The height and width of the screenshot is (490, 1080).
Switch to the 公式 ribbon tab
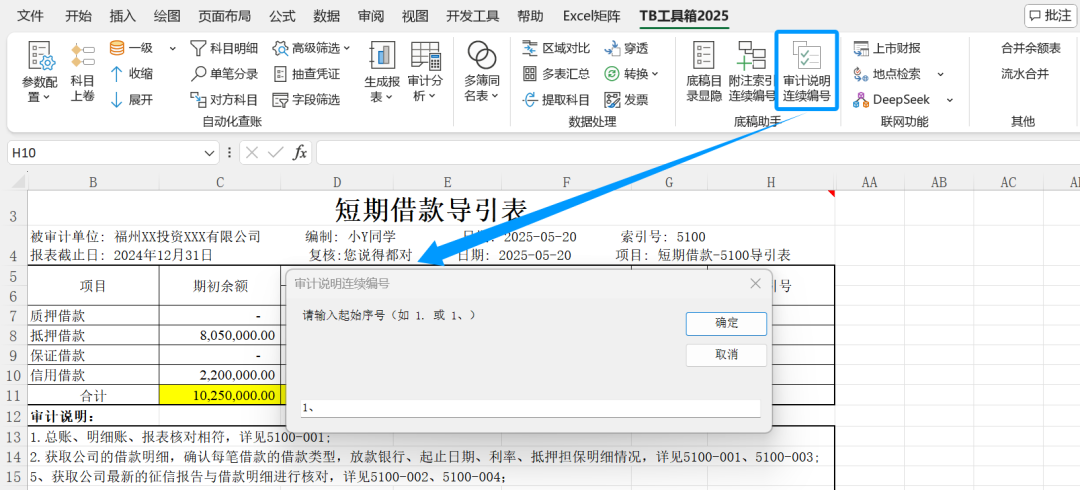coord(282,16)
